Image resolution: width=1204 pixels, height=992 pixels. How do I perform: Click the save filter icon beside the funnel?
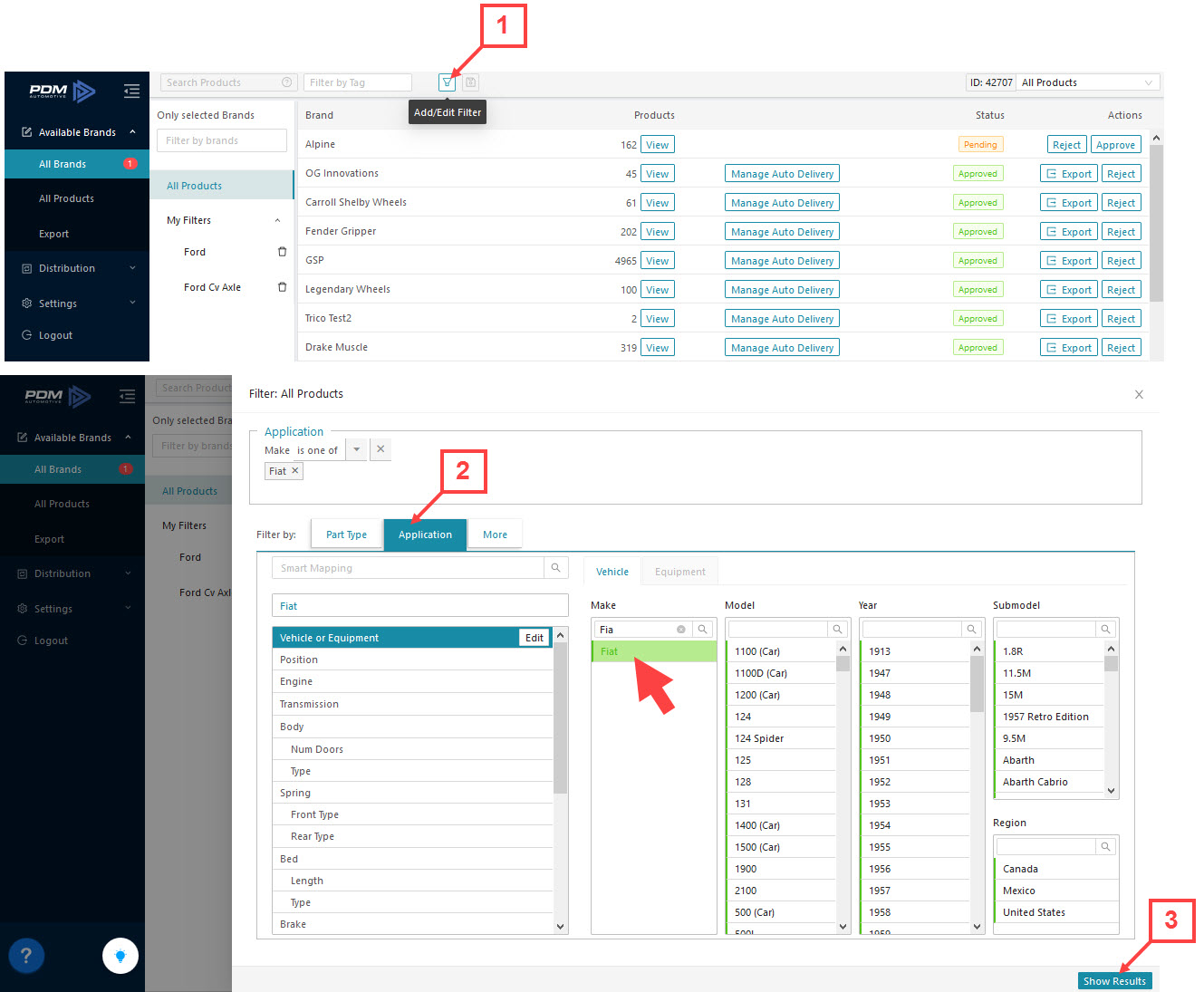(471, 82)
